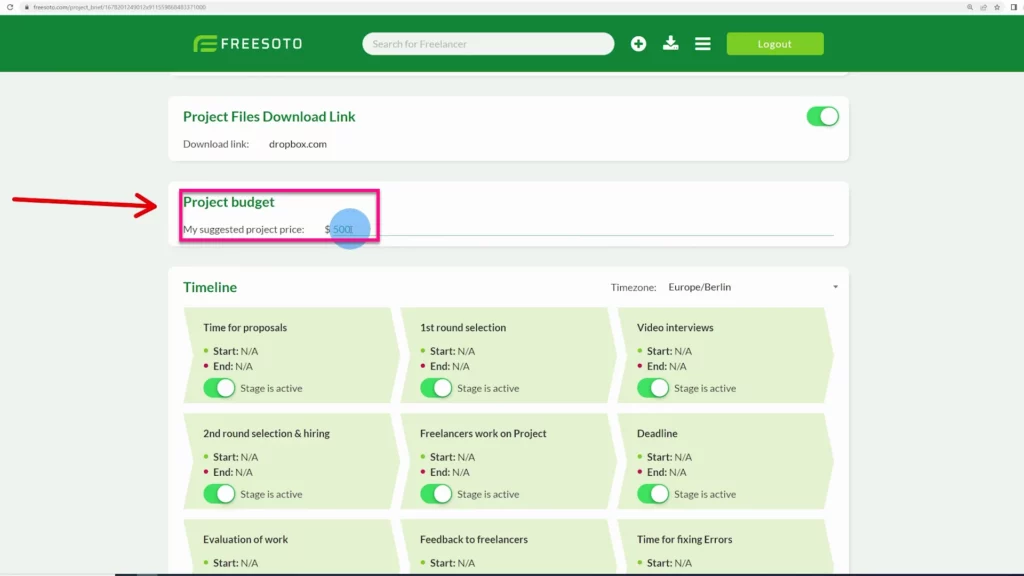This screenshot has width=1024, height=576.
Task: Click 2nd round selection Start N/A
Action: point(235,456)
